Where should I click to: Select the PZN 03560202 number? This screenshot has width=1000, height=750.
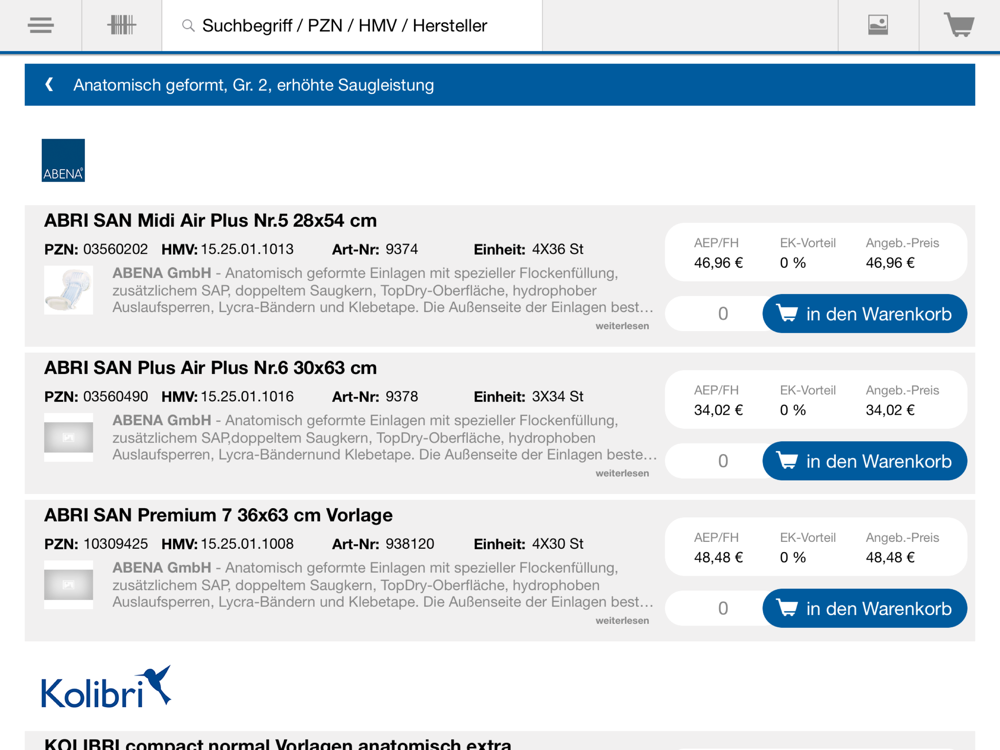point(115,249)
